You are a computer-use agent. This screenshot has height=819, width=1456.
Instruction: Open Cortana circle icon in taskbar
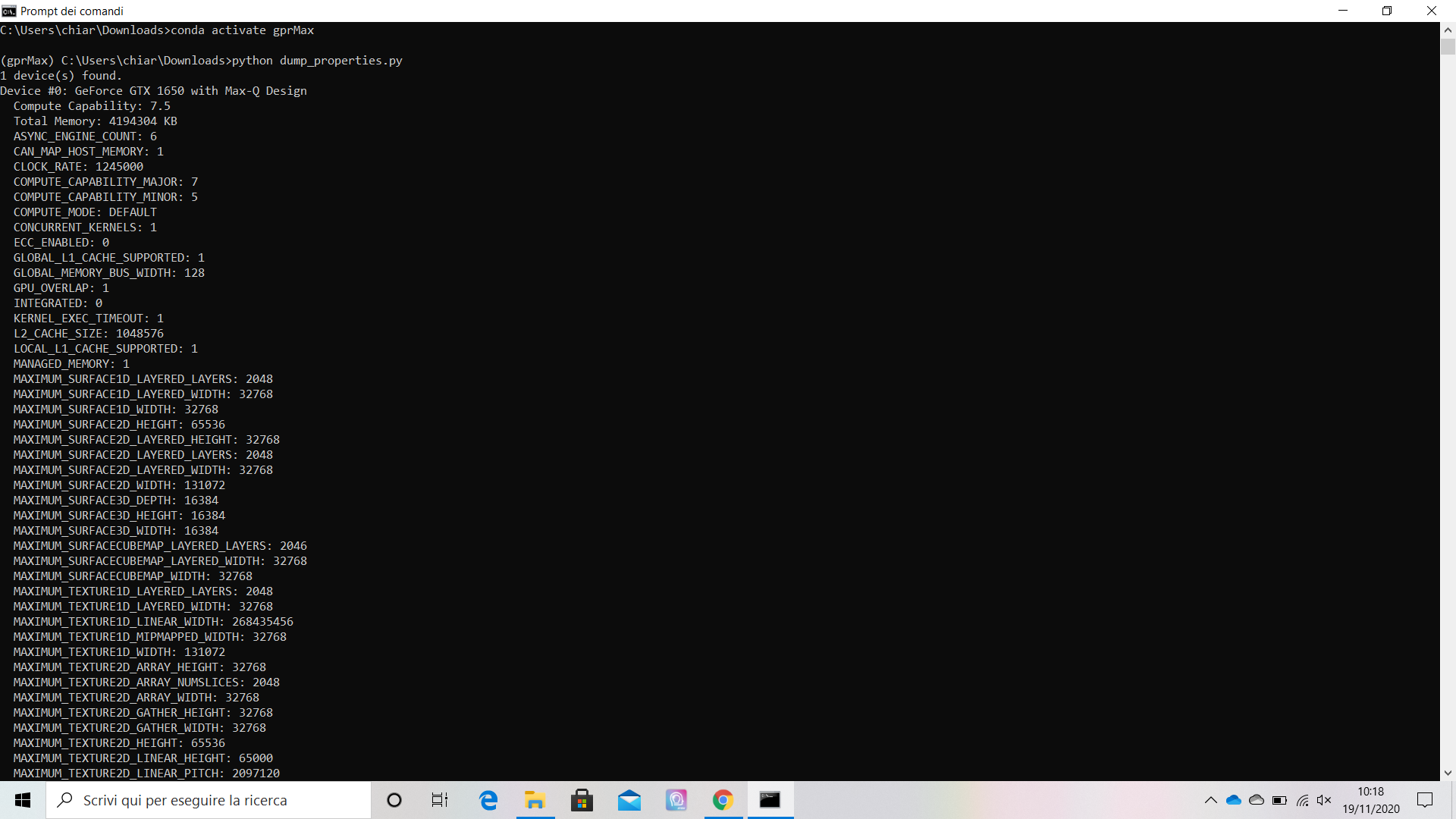pyautogui.click(x=394, y=800)
